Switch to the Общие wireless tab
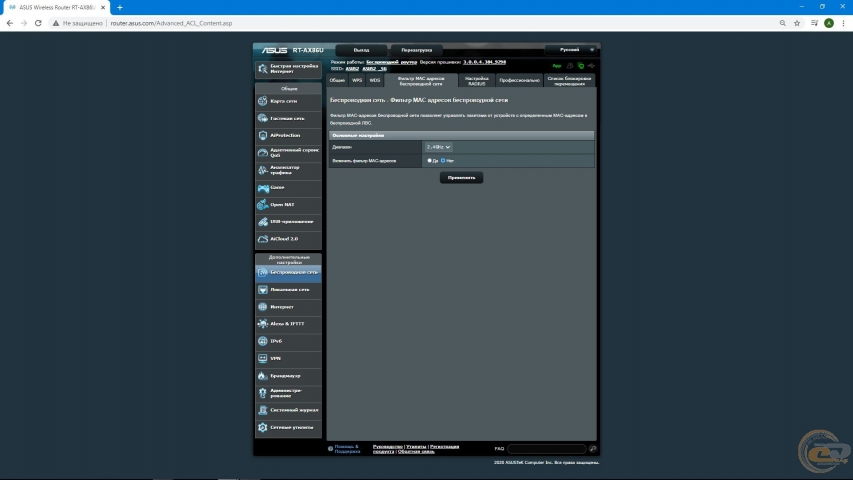Image resolution: width=853 pixels, height=480 pixels. point(337,81)
